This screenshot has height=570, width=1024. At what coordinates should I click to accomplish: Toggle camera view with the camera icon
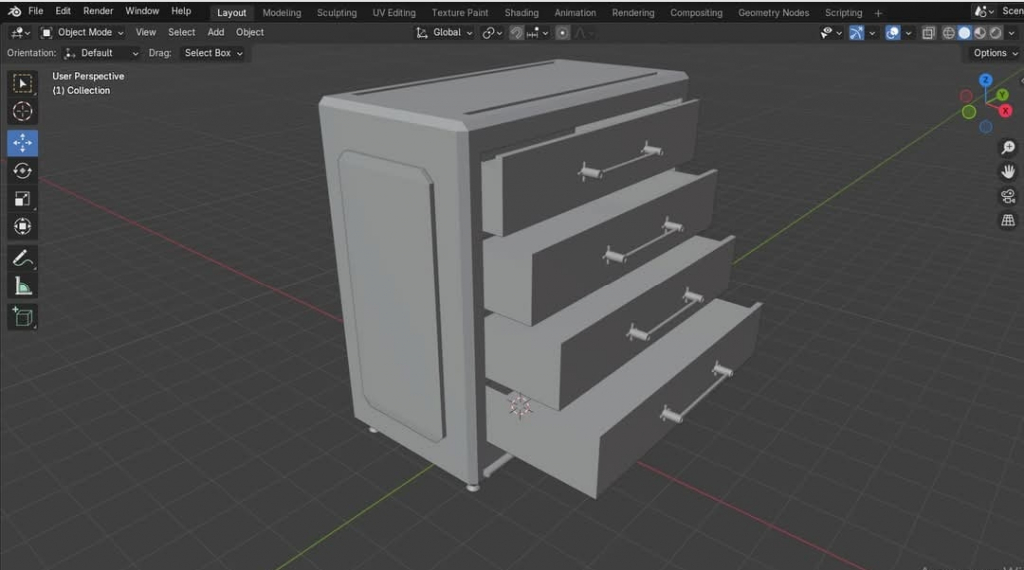[1008, 196]
